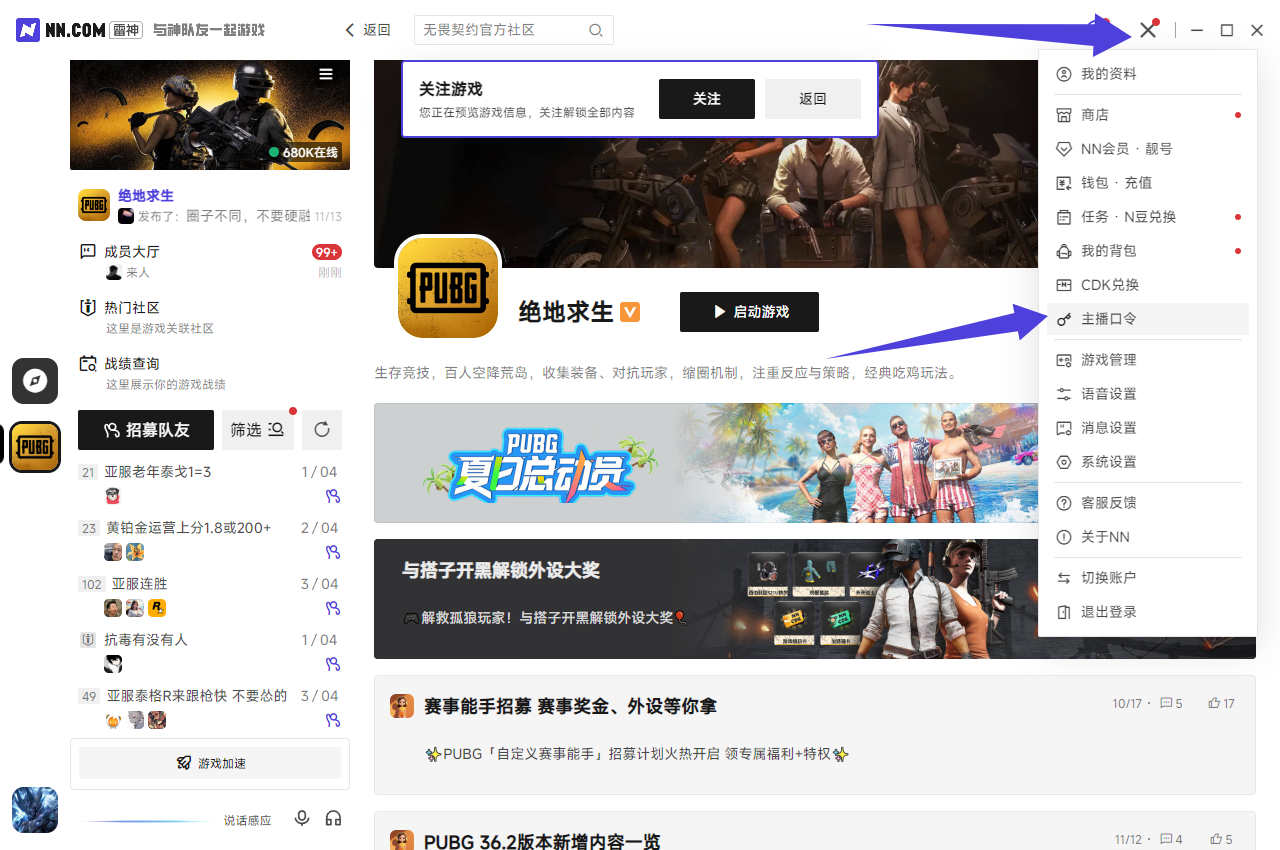
Task: Open 系统设置 in the dropdown menu
Action: coord(1108,462)
